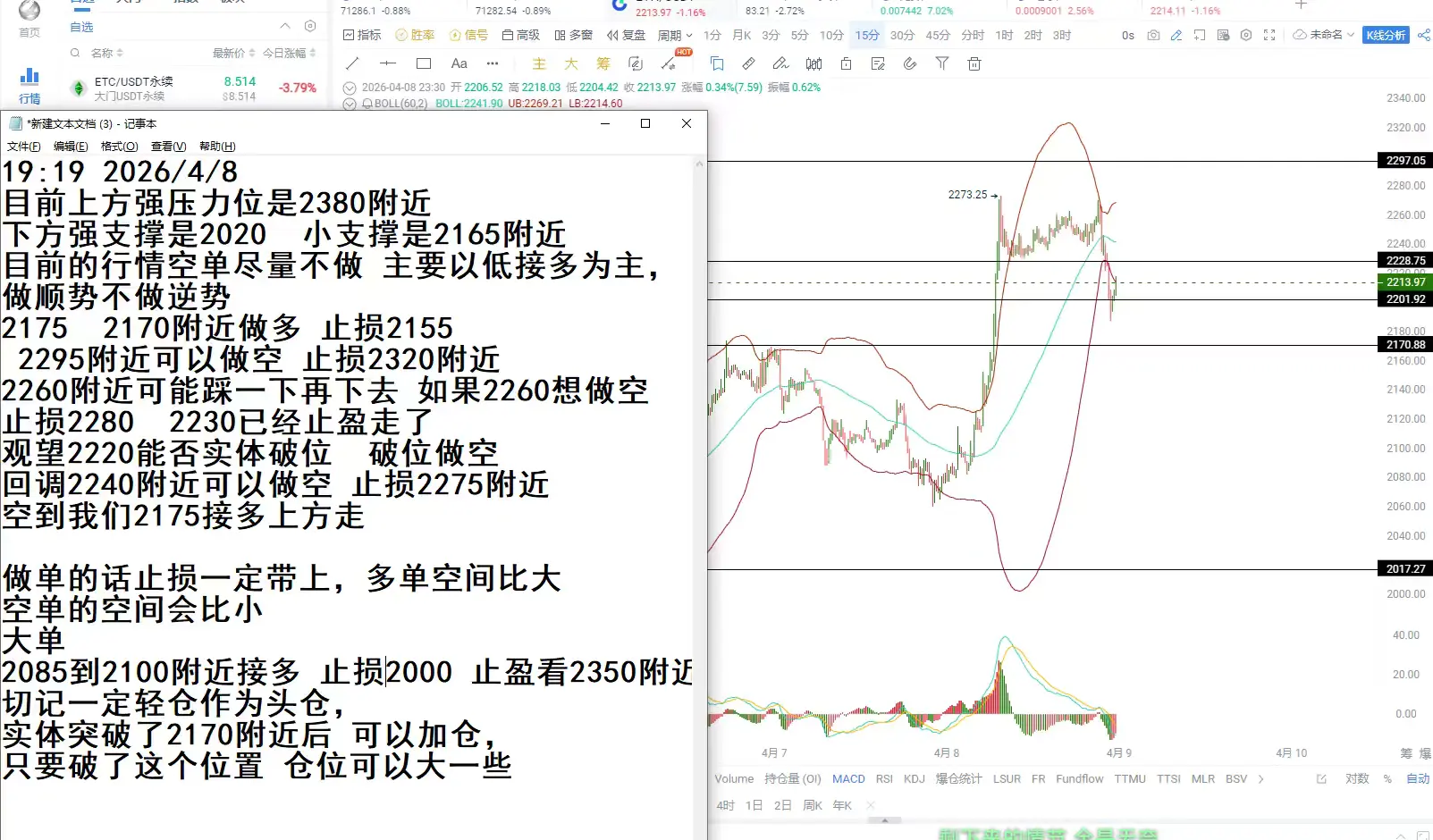Open chart settings hexagon icon
The height and width of the screenshot is (840, 1433).
[x=1246, y=35]
